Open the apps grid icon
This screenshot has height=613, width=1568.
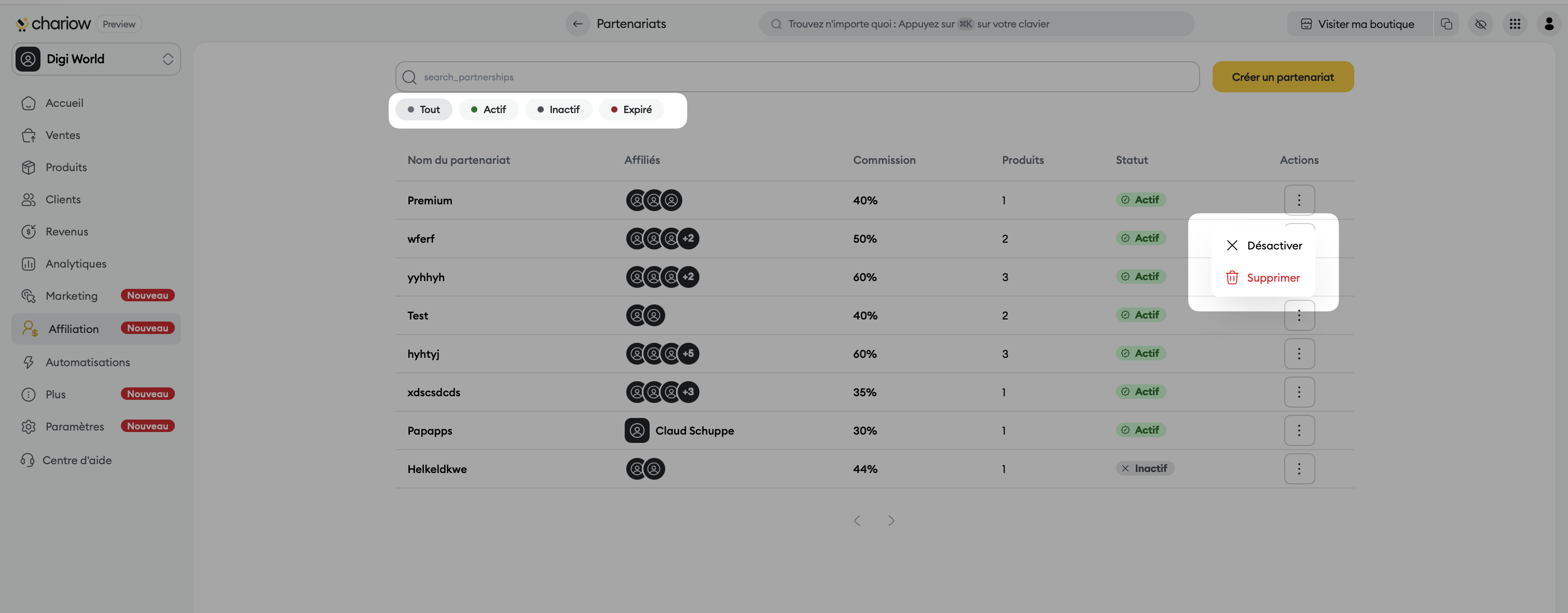click(x=1515, y=24)
